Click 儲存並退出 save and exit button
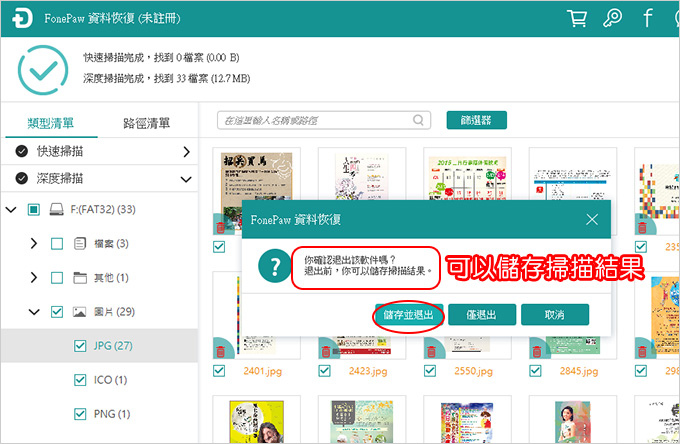This screenshot has height=444, width=680. (409, 314)
